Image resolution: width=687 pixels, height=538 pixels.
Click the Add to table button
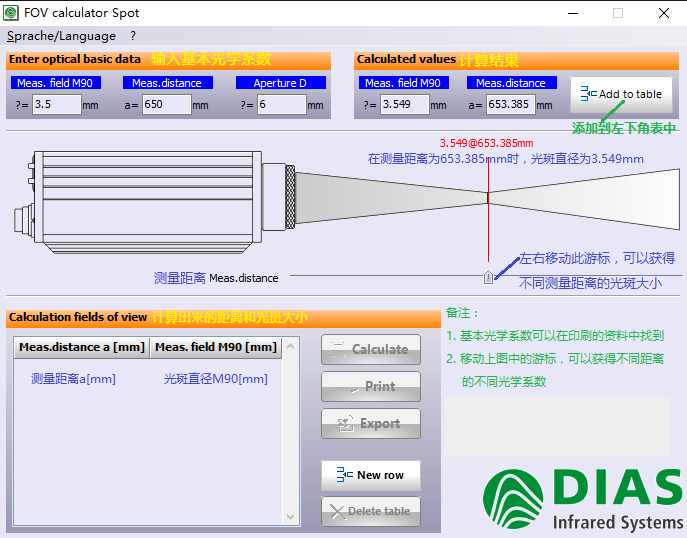click(x=621, y=94)
